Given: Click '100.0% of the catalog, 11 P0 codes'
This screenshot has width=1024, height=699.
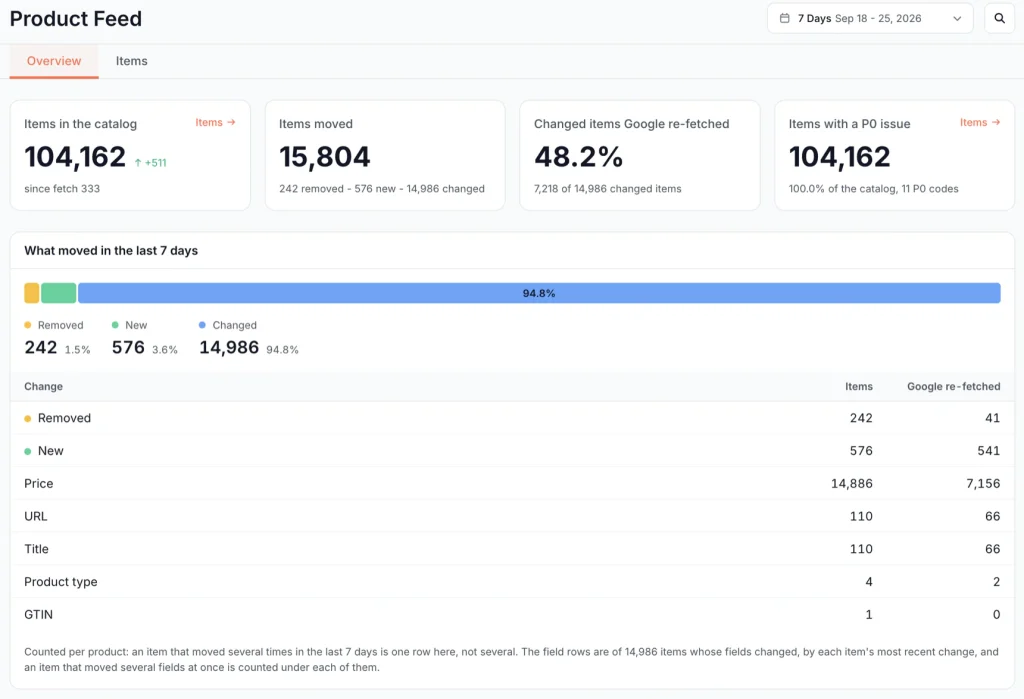Looking at the screenshot, I should tap(873, 189).
